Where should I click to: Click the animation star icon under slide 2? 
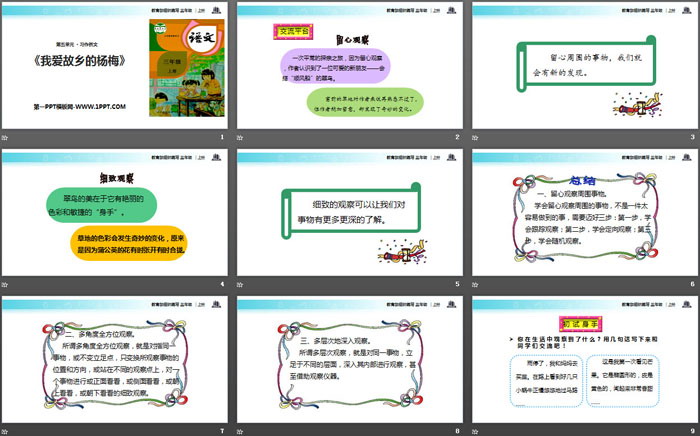coord(240,137)
